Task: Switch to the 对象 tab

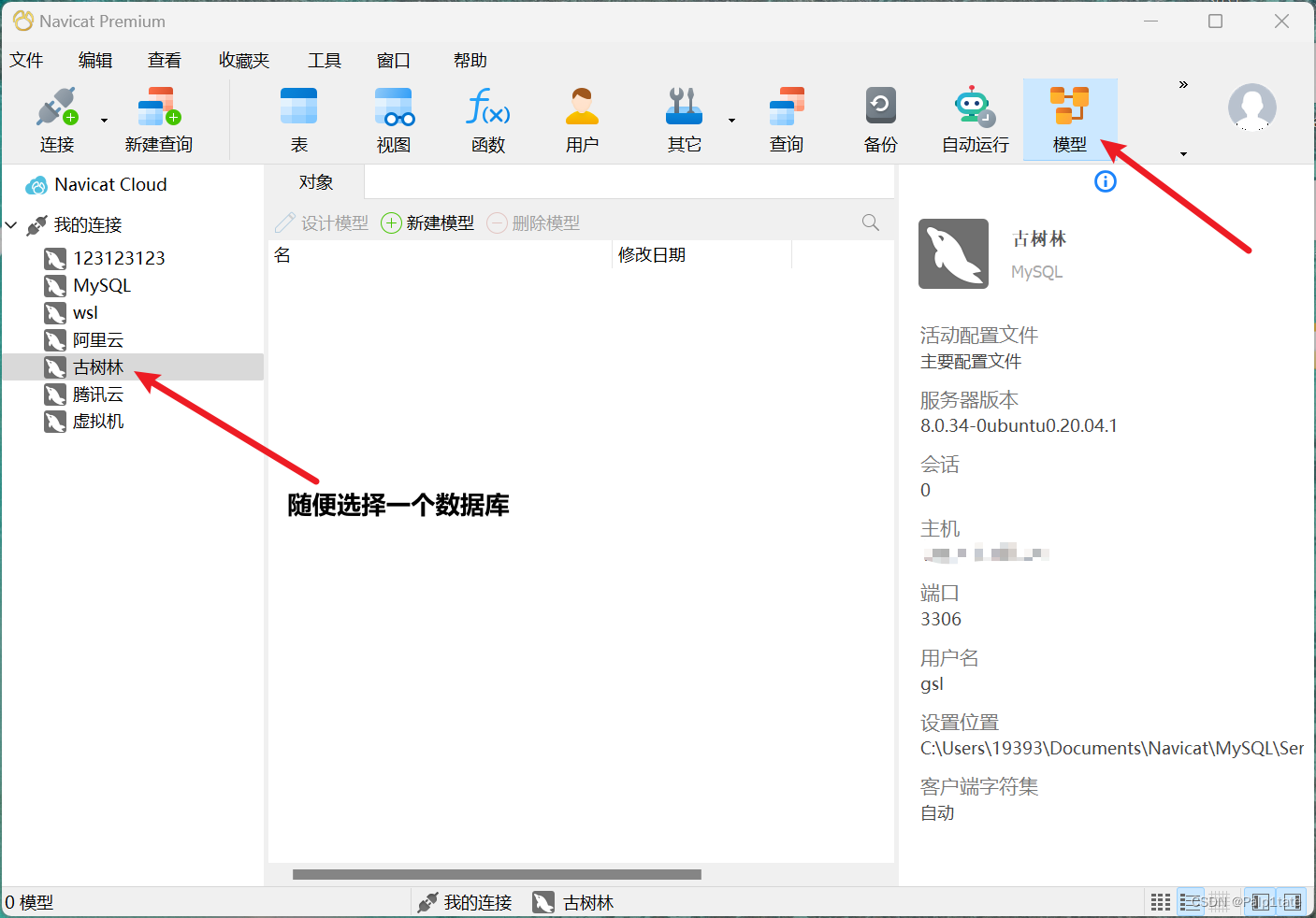Action: [x=316, y=182]
